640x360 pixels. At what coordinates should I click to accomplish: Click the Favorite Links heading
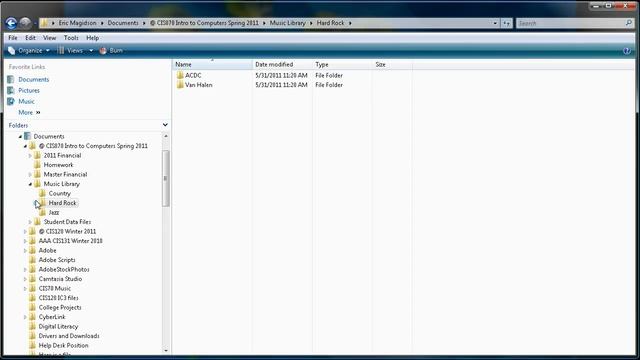click(27, 67)
